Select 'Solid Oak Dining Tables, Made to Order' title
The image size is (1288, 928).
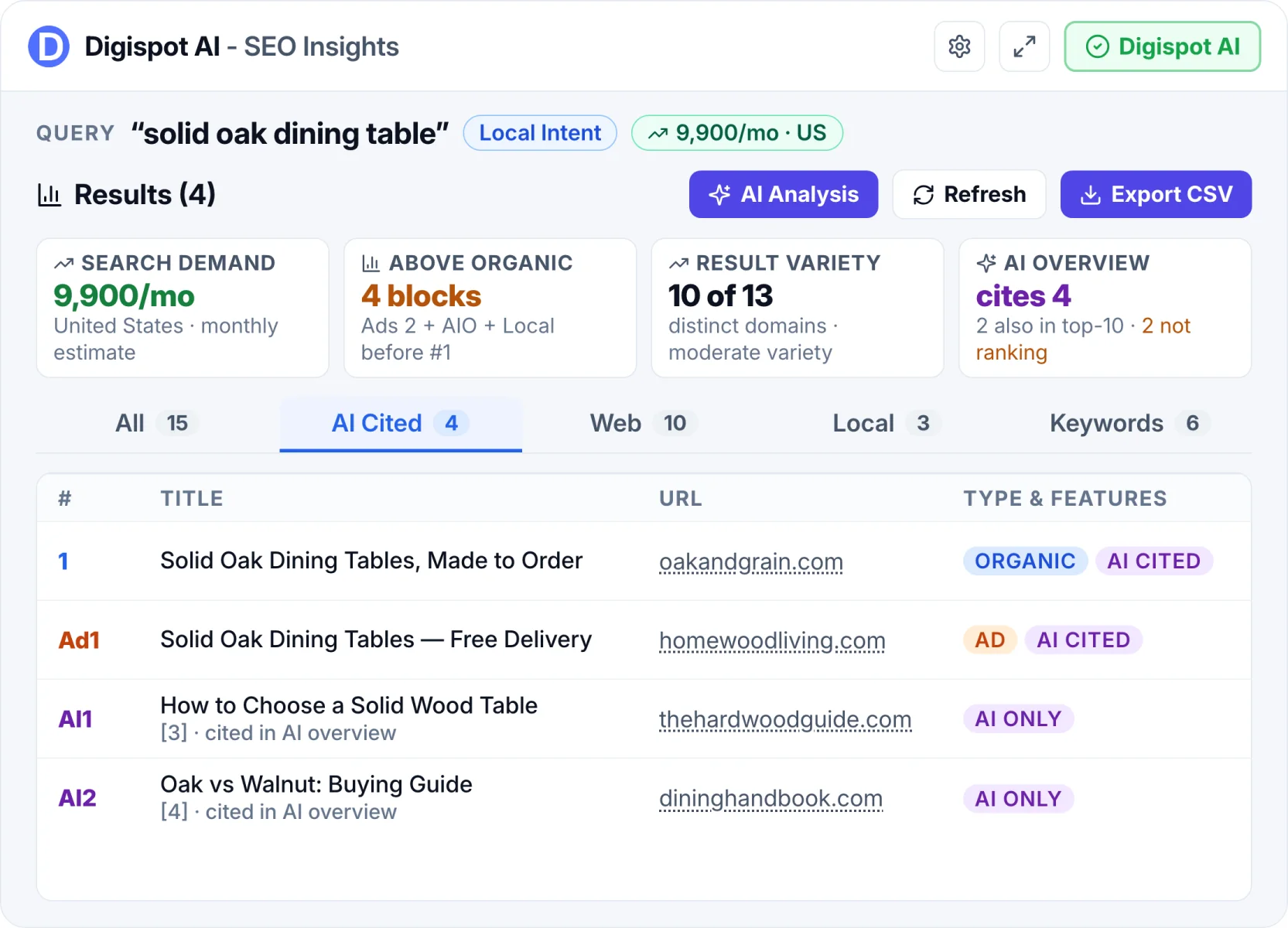(371, 561)
